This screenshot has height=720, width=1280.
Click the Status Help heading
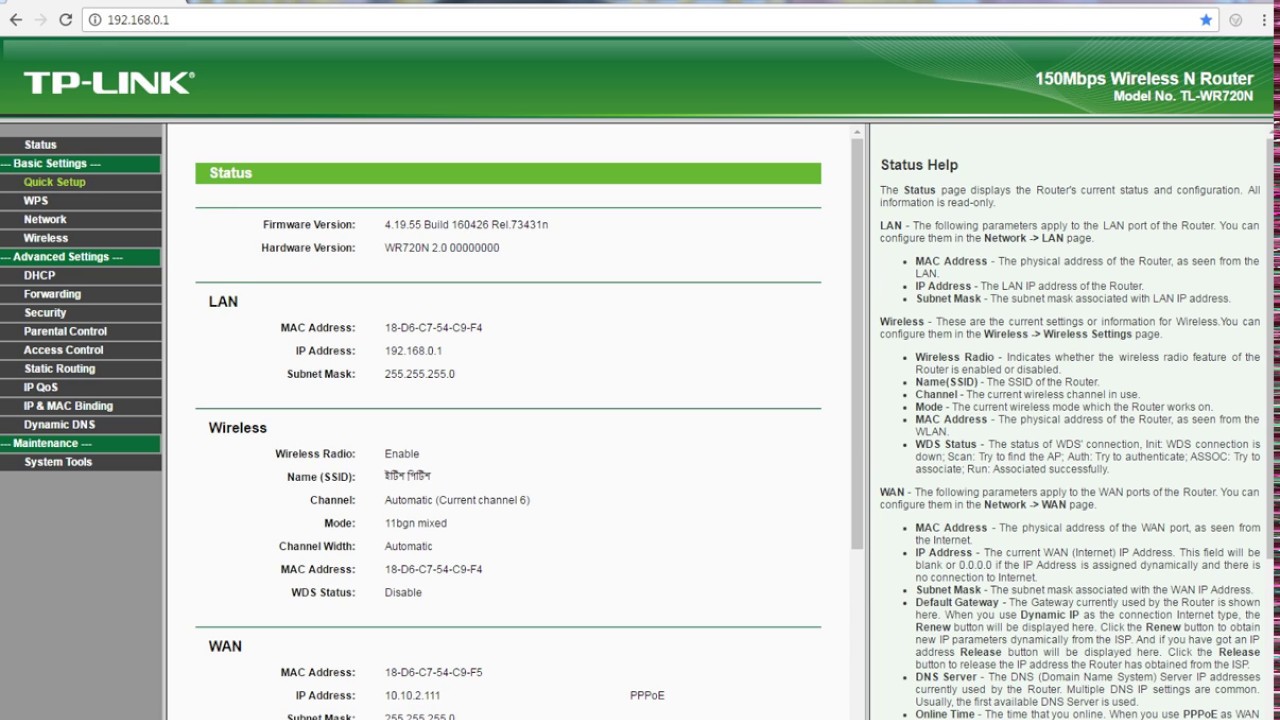(x=919, y=165)
